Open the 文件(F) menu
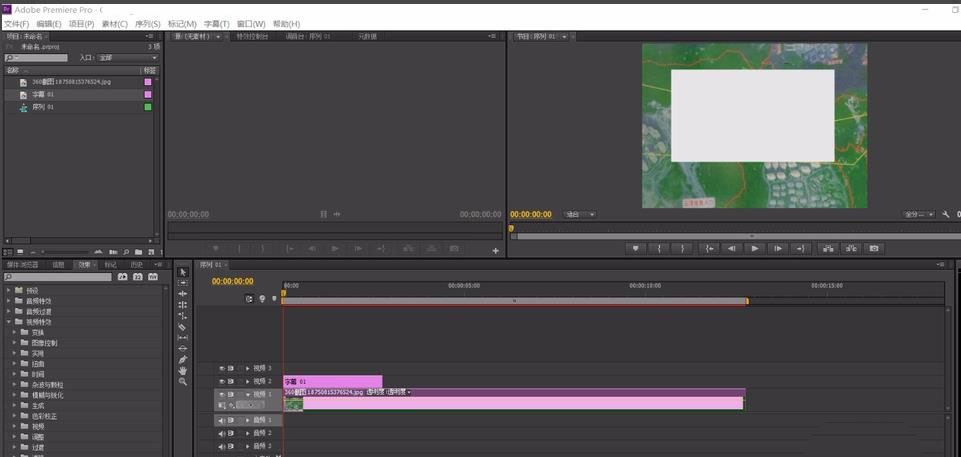Image resolution: width=961 pixels, height=457 pixels. tap(17, 24)
